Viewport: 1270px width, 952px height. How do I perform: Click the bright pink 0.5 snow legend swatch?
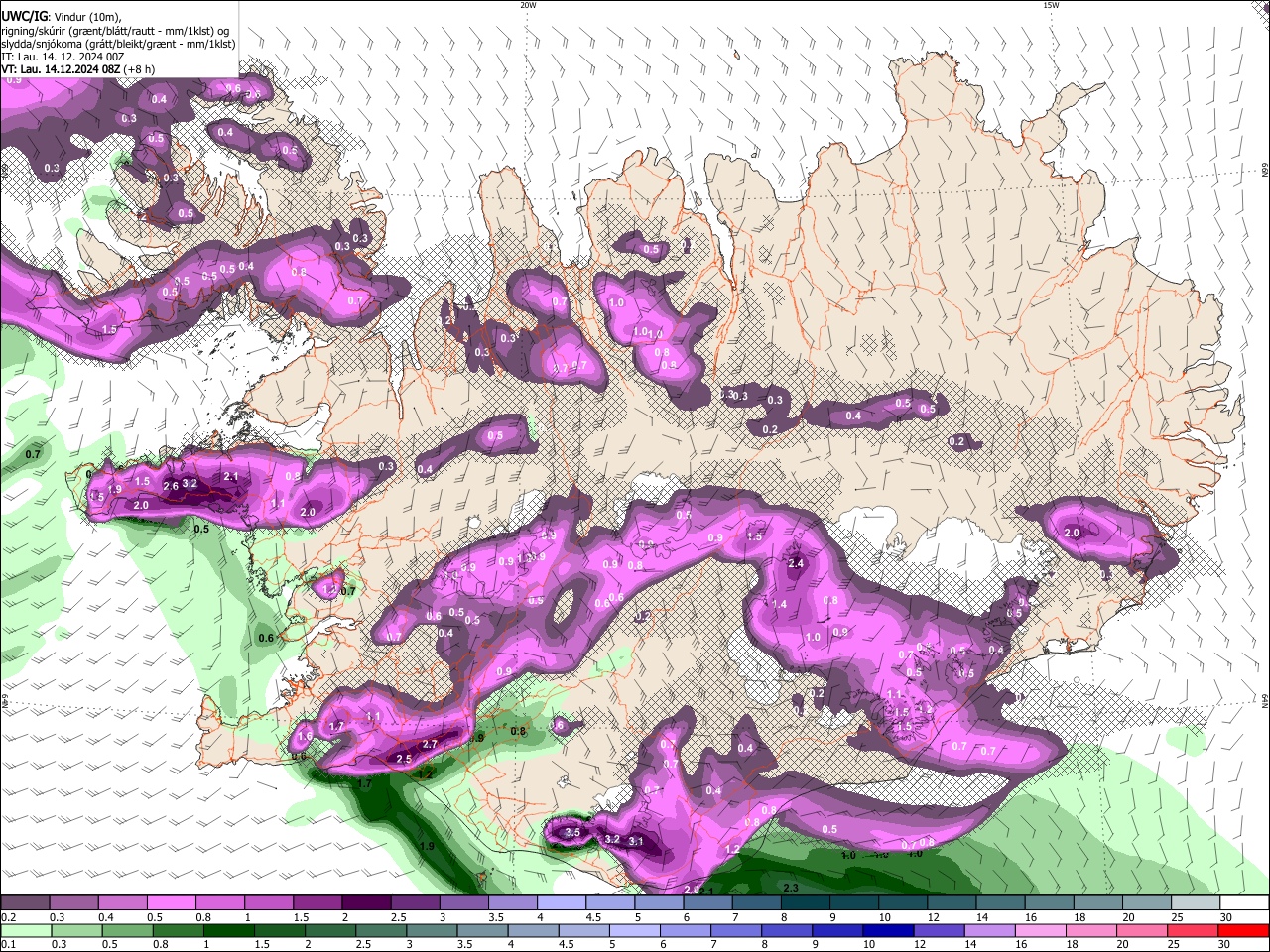coord(172,903)
